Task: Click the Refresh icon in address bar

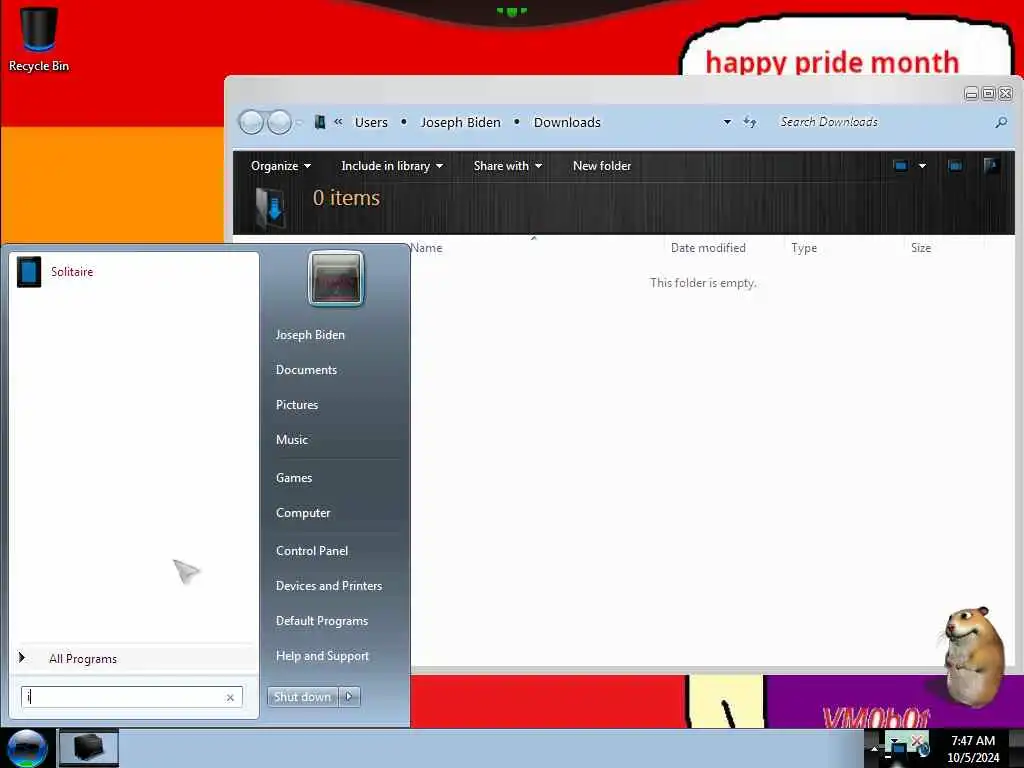Action: pyautogui.click(x=750, y=122)
